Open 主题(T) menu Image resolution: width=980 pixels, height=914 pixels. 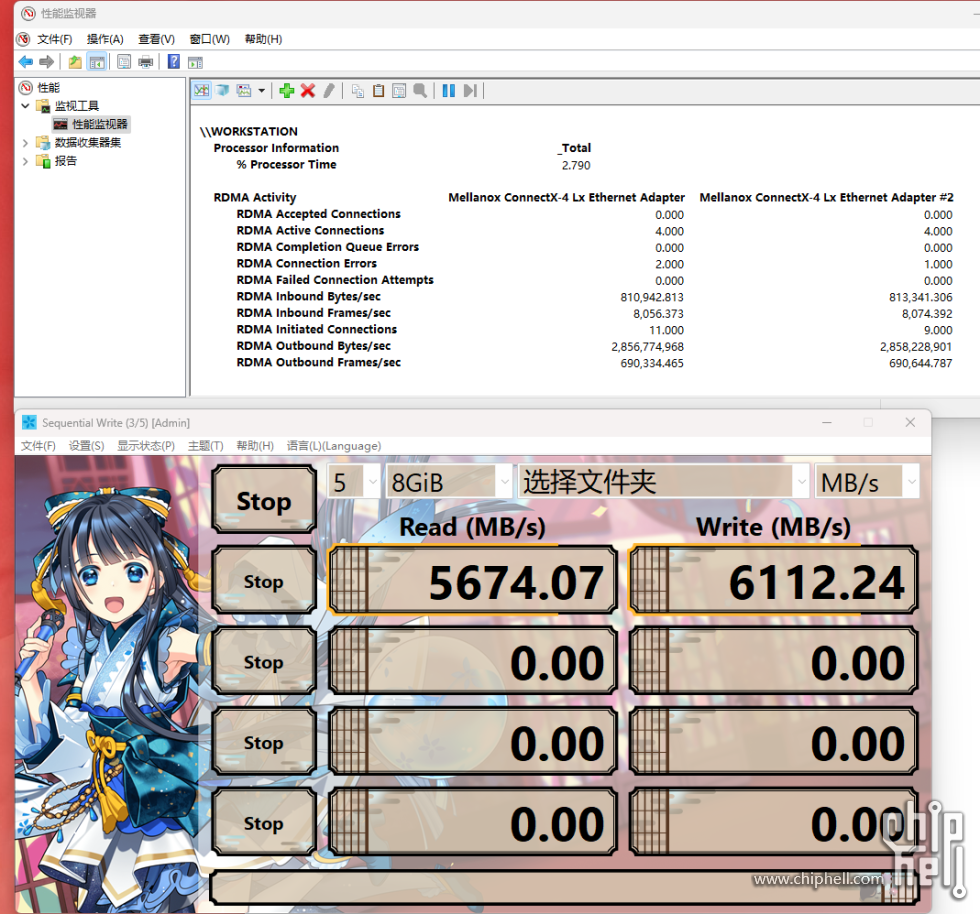click(206, 446)
